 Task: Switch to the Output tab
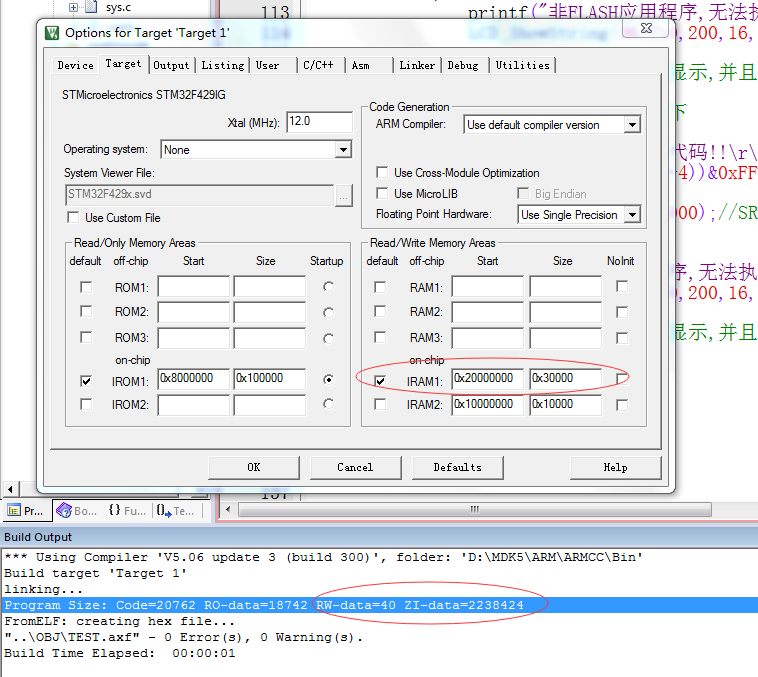pos(171,65)
